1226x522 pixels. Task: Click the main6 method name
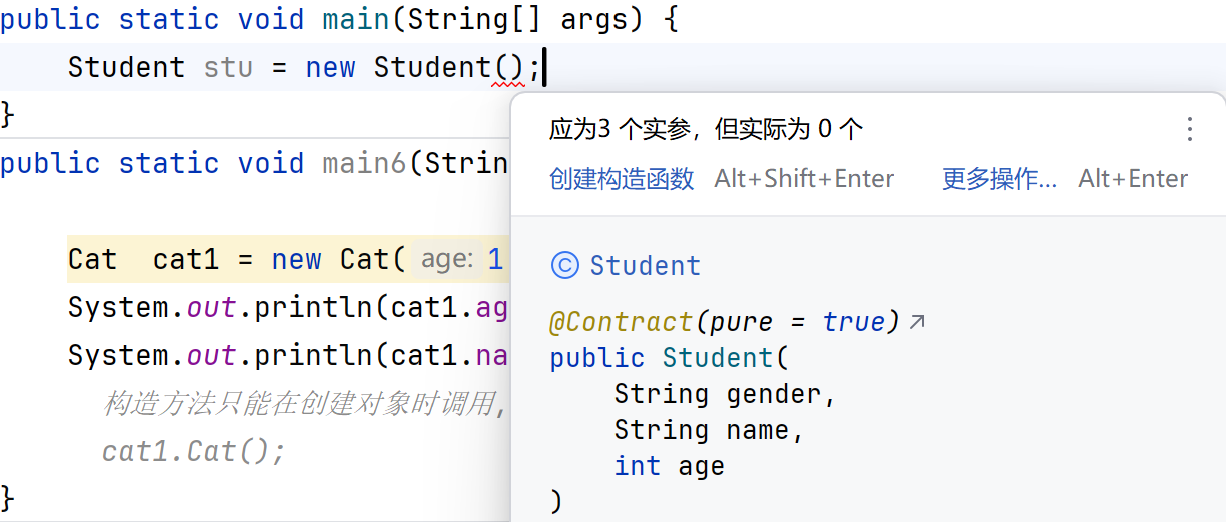coord(365,164)
